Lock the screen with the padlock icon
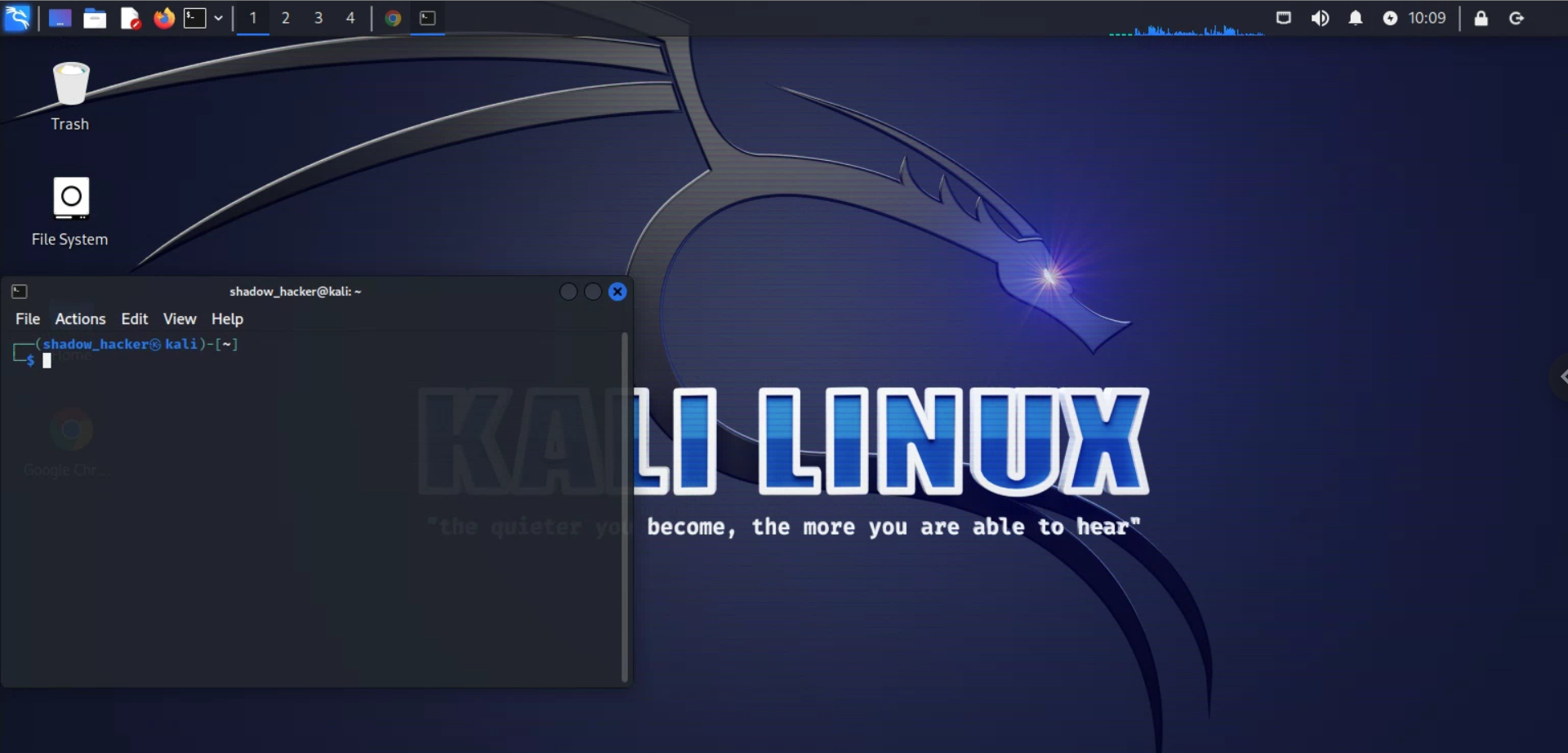Image resolution: width=1568 pixels, height=753 pixels. (x=1481, y=18)
